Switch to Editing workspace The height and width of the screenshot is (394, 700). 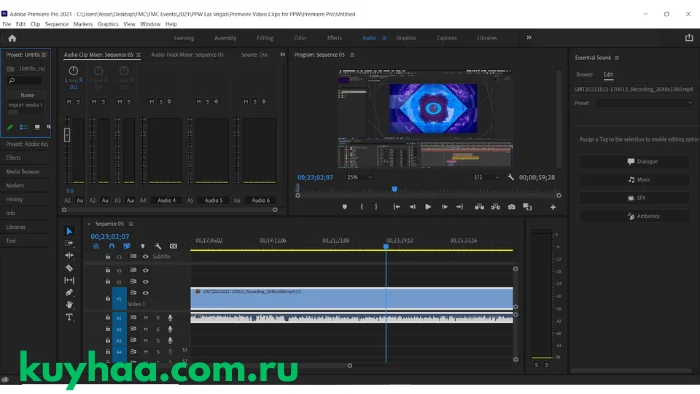pos(265,38)
